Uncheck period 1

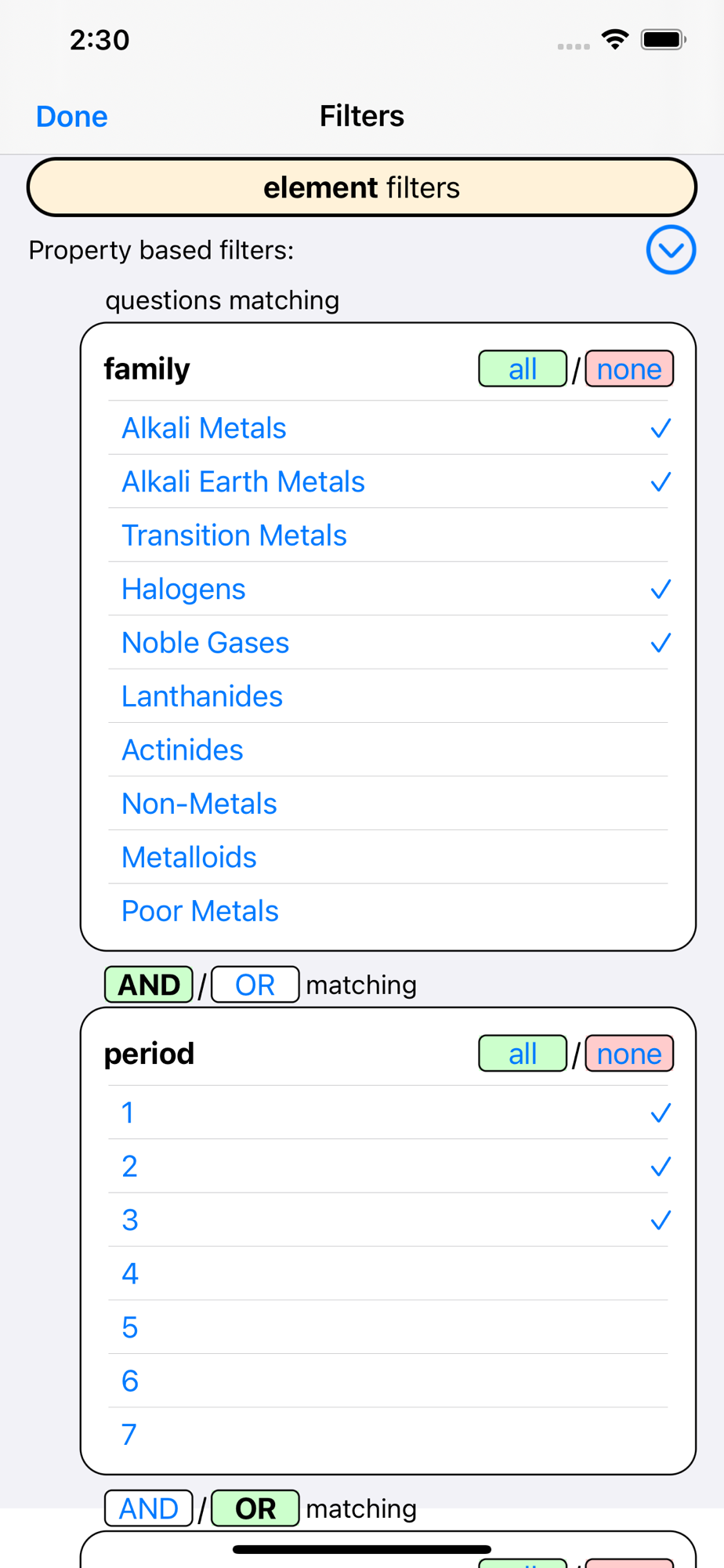pos(388,1112)
